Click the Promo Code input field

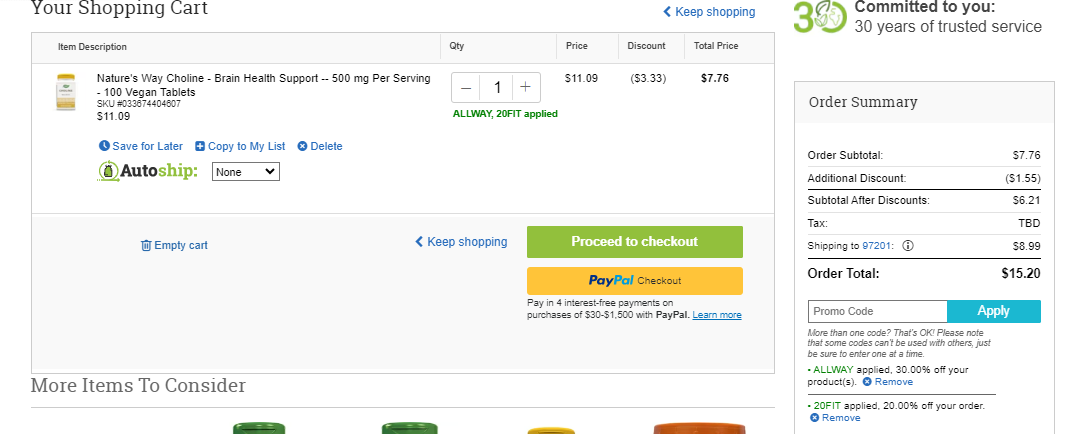click(877, 311)
